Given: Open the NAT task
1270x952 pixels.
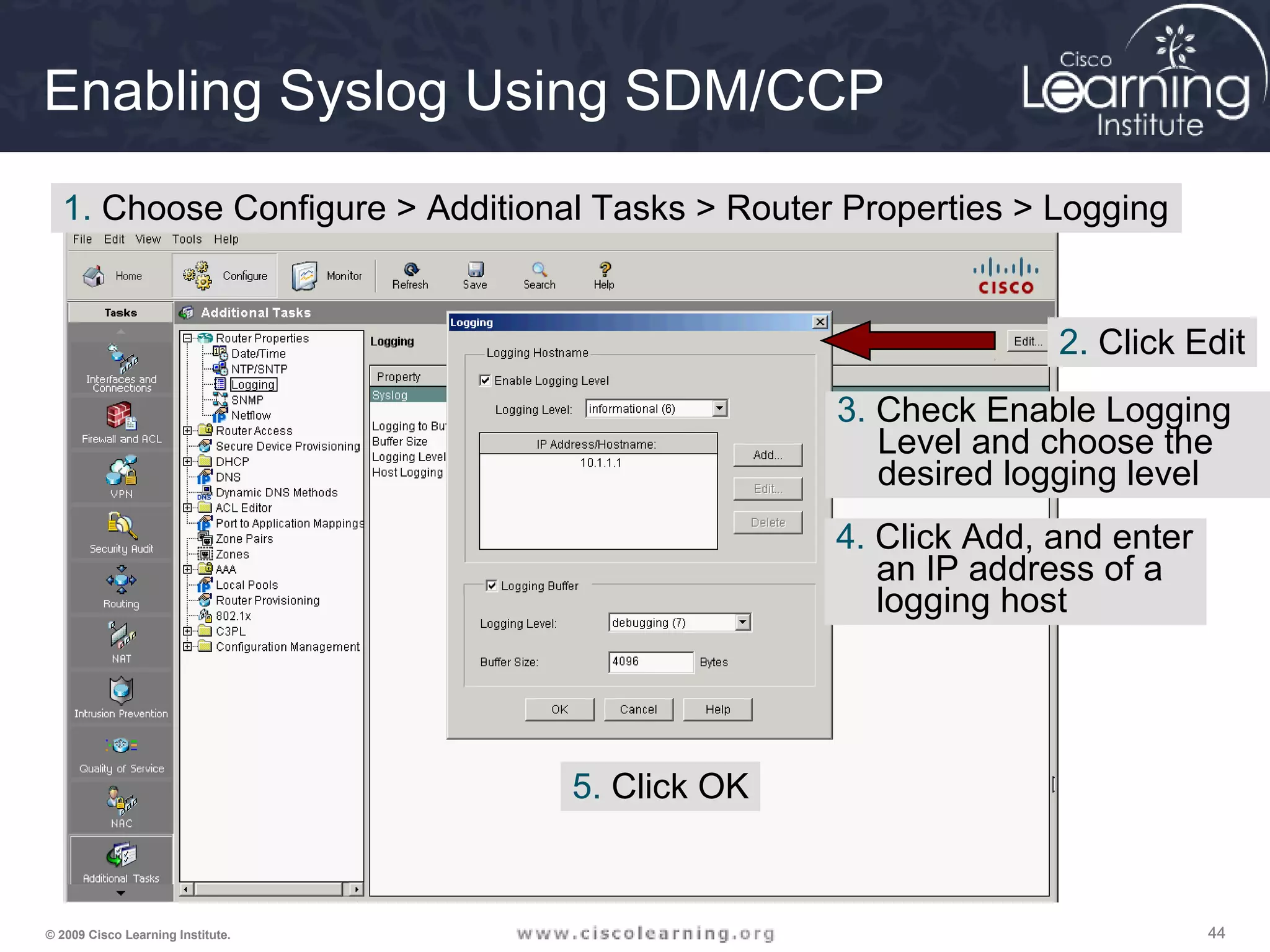Looking at the screenshot, I should [x=122, y=643].
